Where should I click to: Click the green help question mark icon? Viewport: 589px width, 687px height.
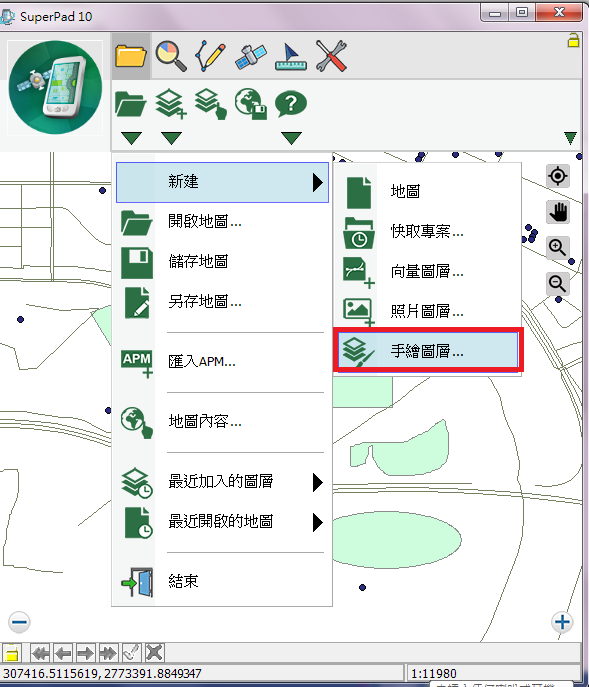[x=291, y=104]
